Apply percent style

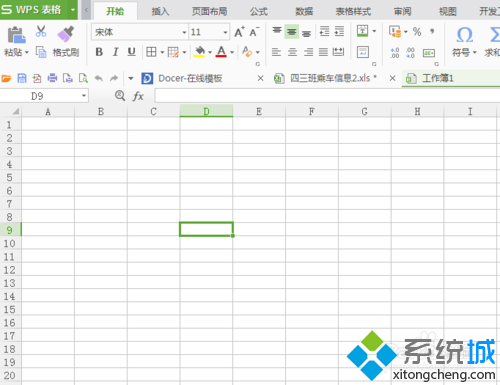(417, 32)
